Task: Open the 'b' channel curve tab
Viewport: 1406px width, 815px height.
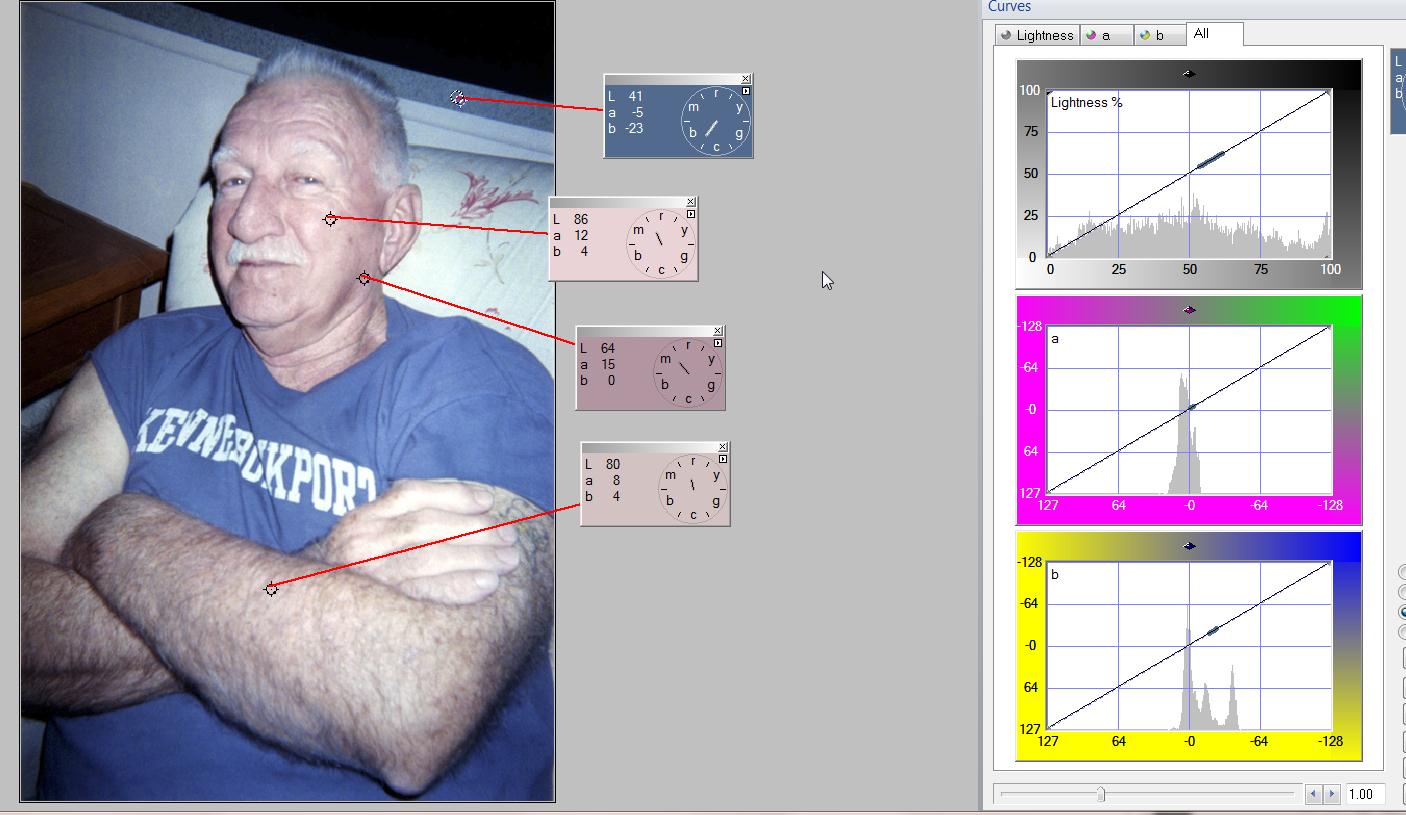Action: [x=1159, y=35]
